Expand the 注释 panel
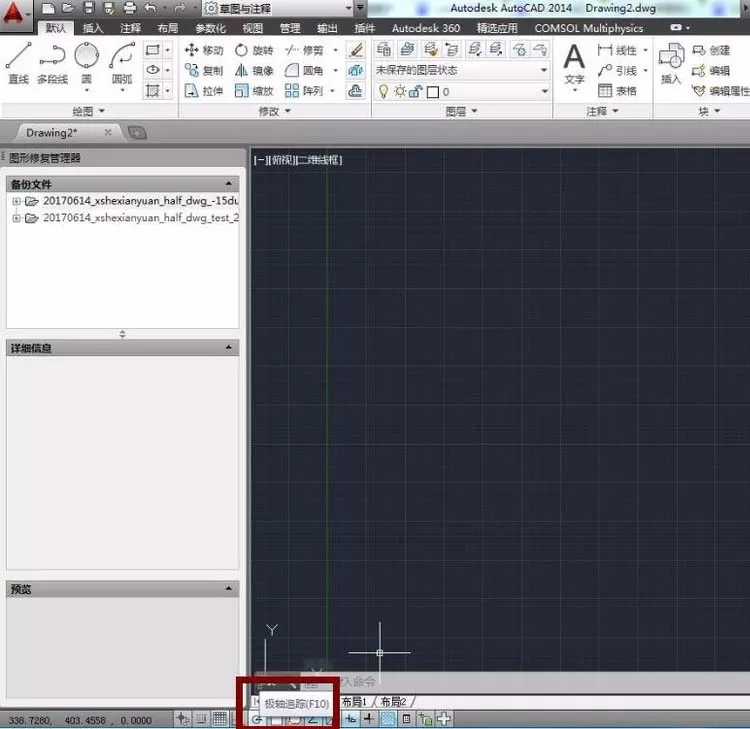 (603, 111)
